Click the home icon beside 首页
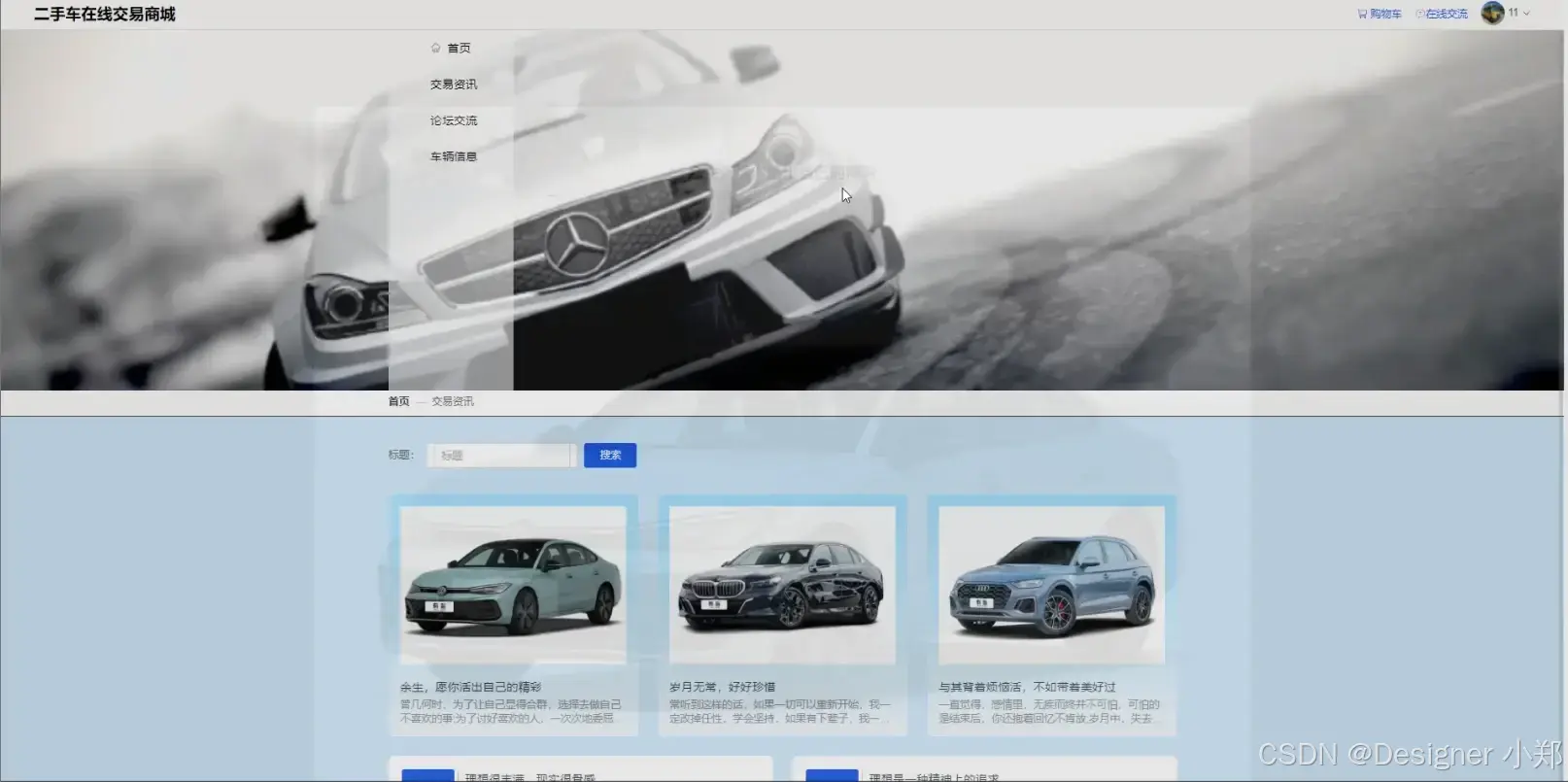 tap(436, 48)
